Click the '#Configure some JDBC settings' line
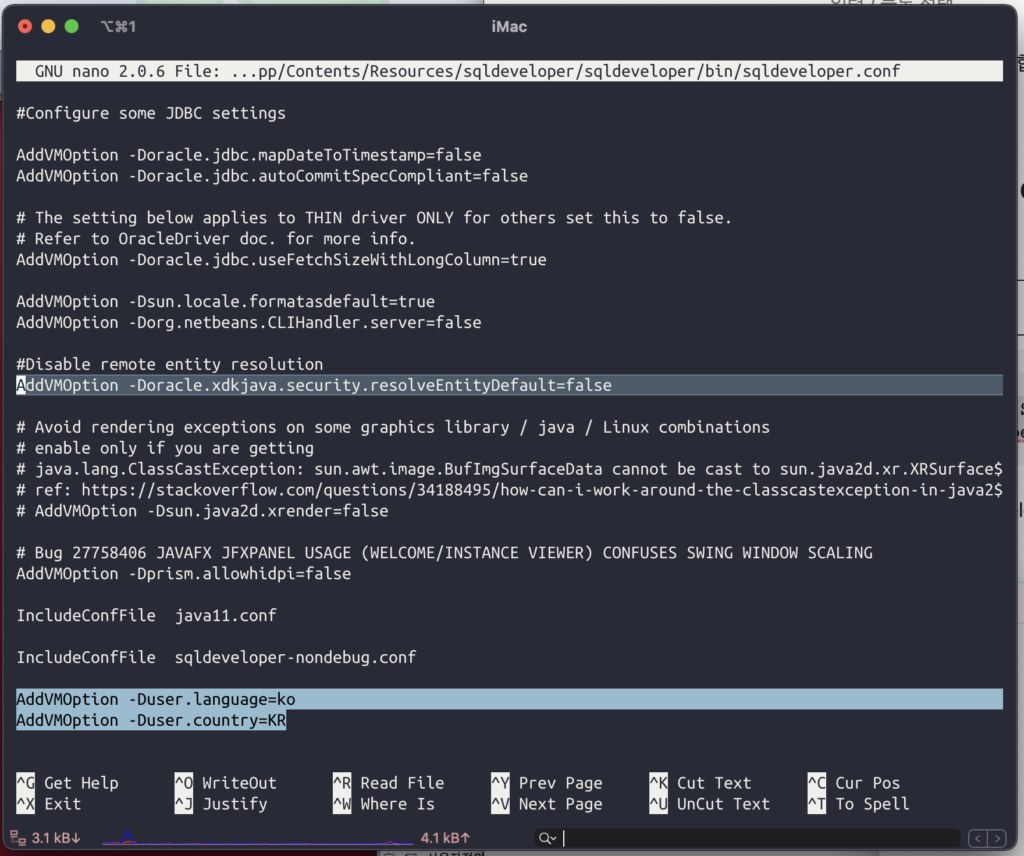The height and width of the screenshot is (856, 1024). [151, 113]
